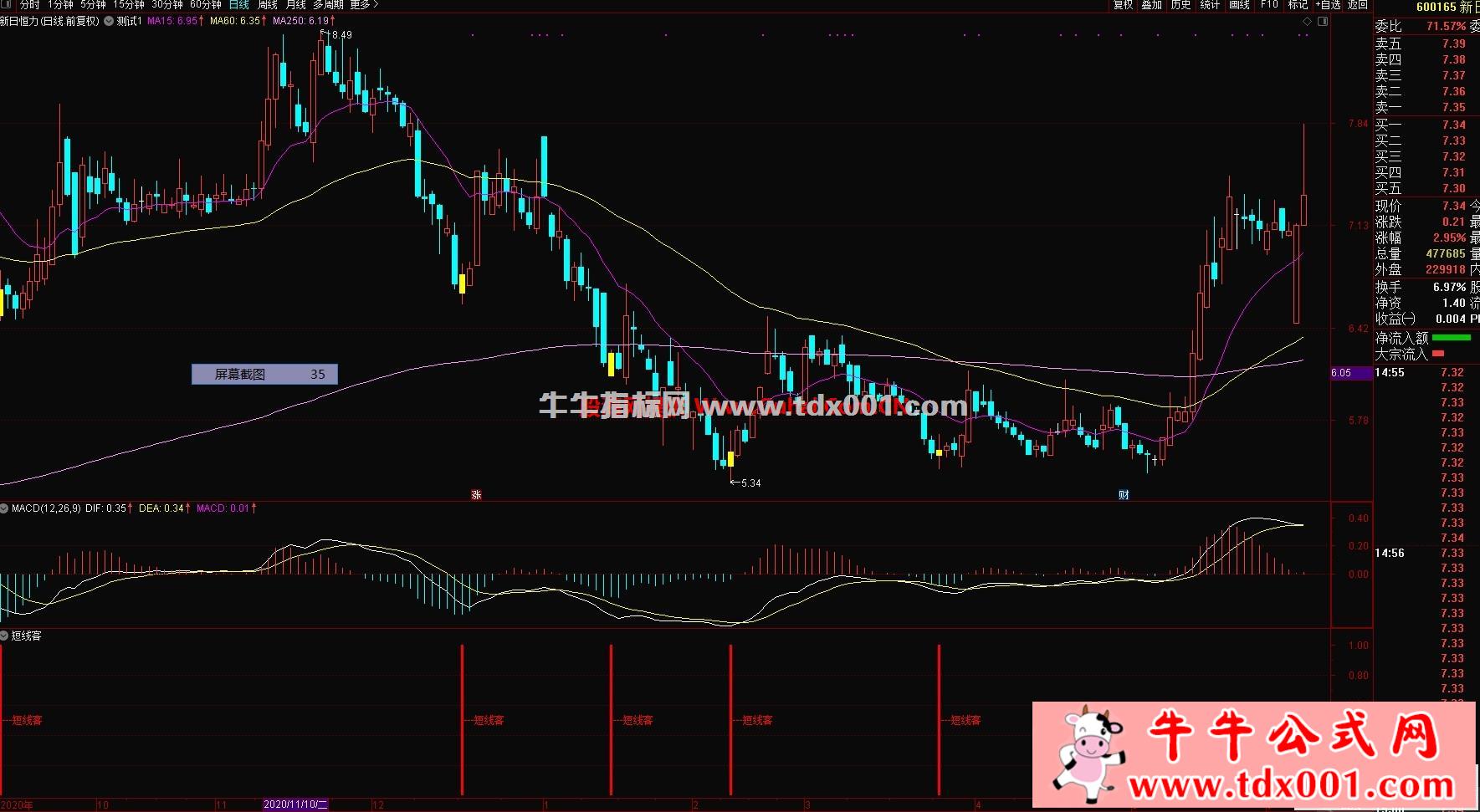Open the 短线客 indicator dropdown arrow
The image size is (1480, 812).
(x=5, y=636)
